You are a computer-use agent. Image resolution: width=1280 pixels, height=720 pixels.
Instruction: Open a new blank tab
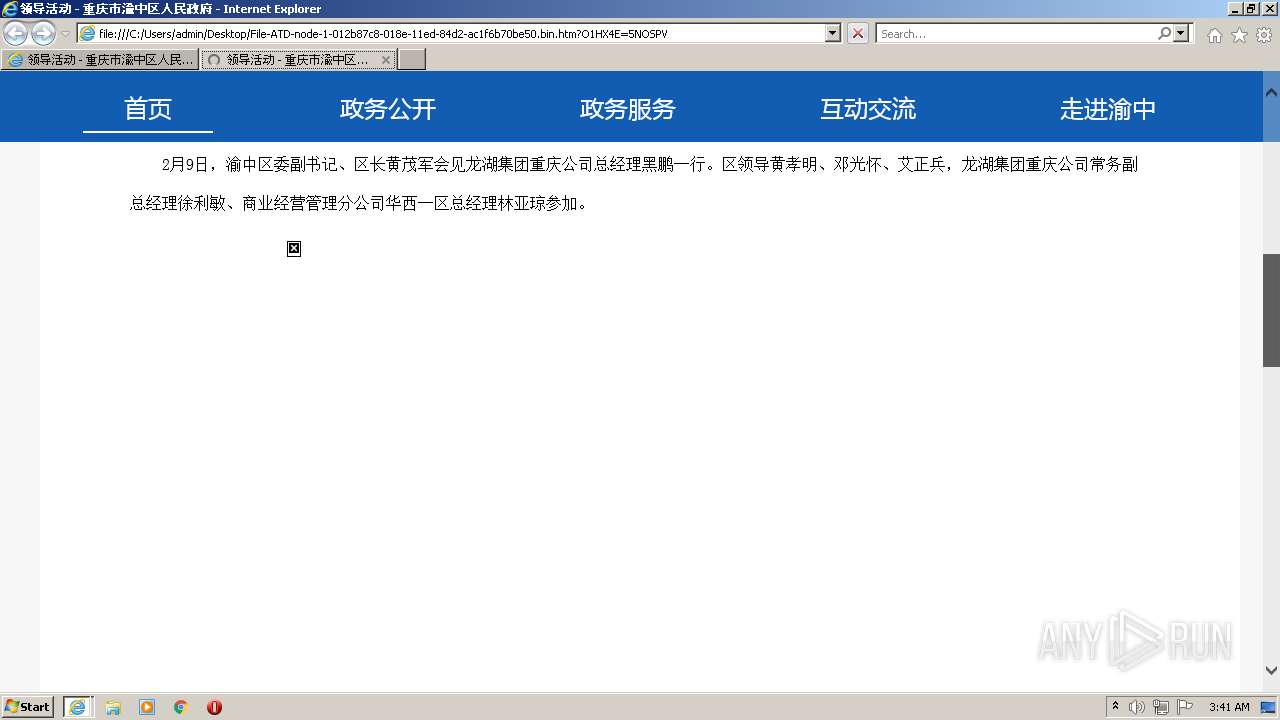pos(412,60)
